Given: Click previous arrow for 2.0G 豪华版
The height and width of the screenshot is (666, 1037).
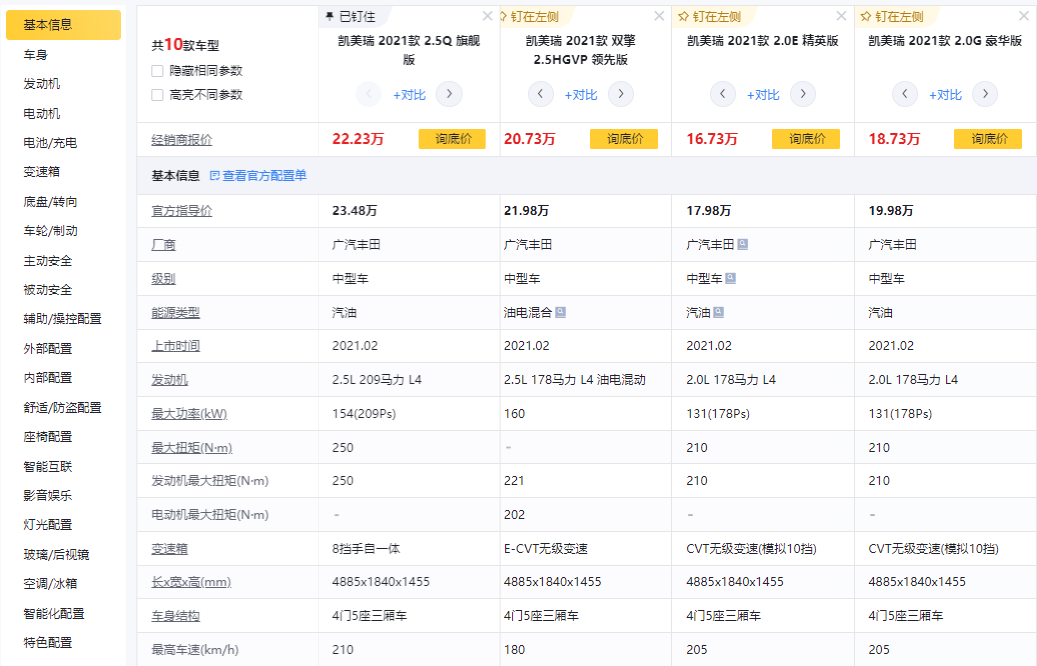Looking at the screenshot, I should coord(905,94).
